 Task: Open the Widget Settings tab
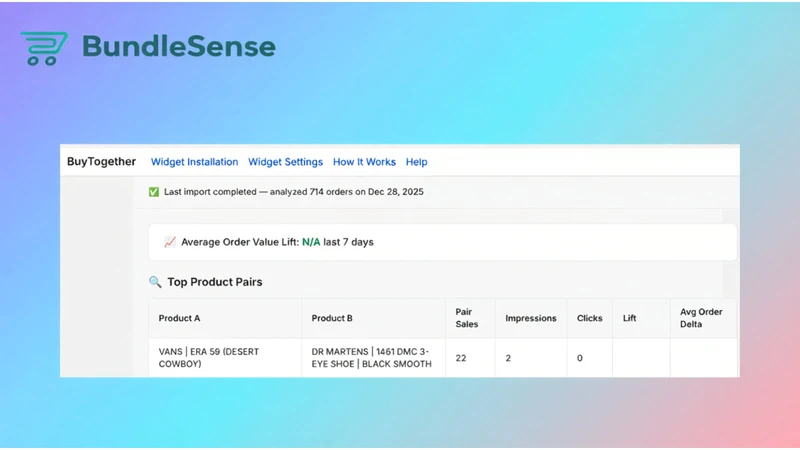click(x=285, y=162)
